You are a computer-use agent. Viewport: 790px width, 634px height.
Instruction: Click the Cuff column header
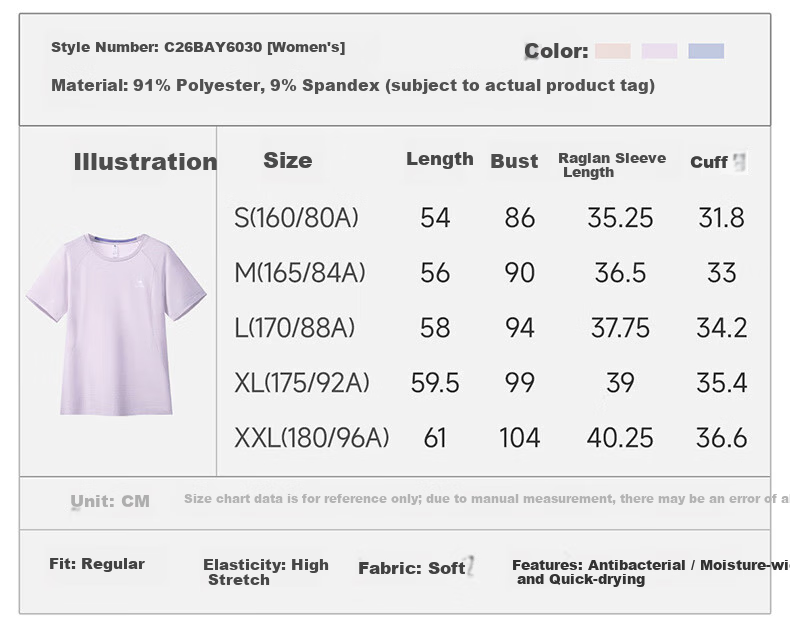(x=709, y=162)
